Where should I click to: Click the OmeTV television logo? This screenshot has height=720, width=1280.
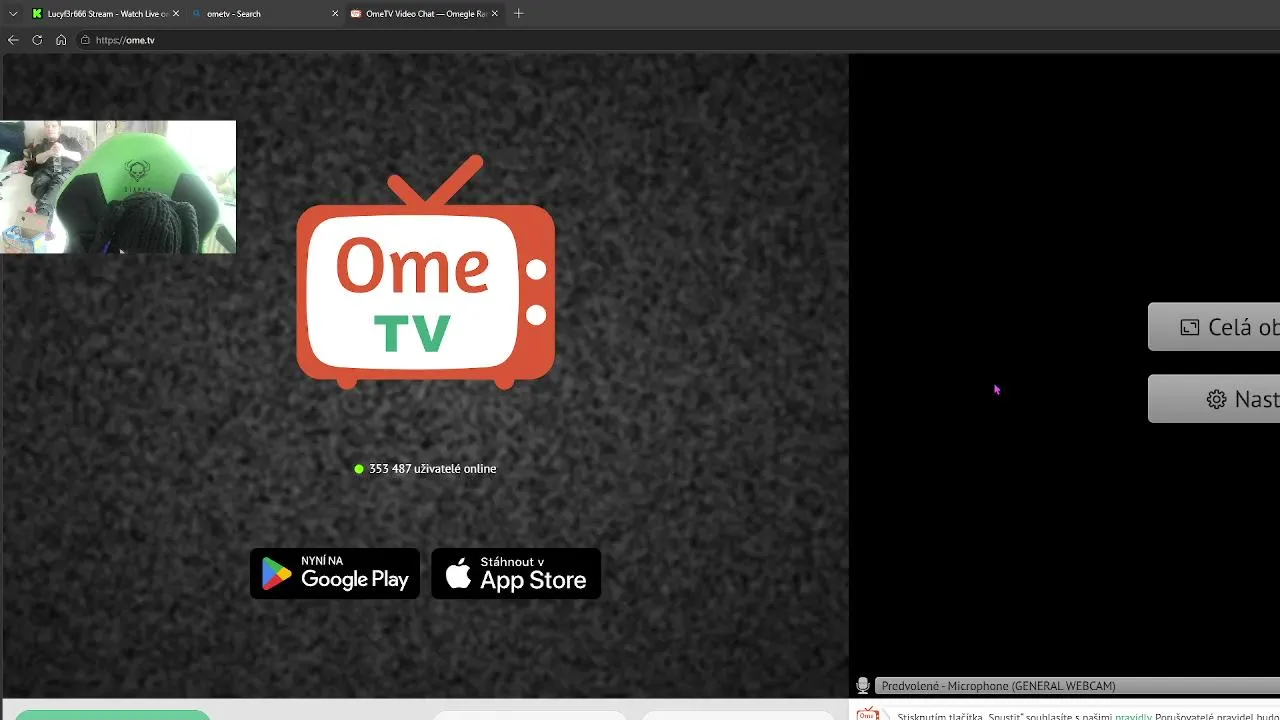pos(425,272)
